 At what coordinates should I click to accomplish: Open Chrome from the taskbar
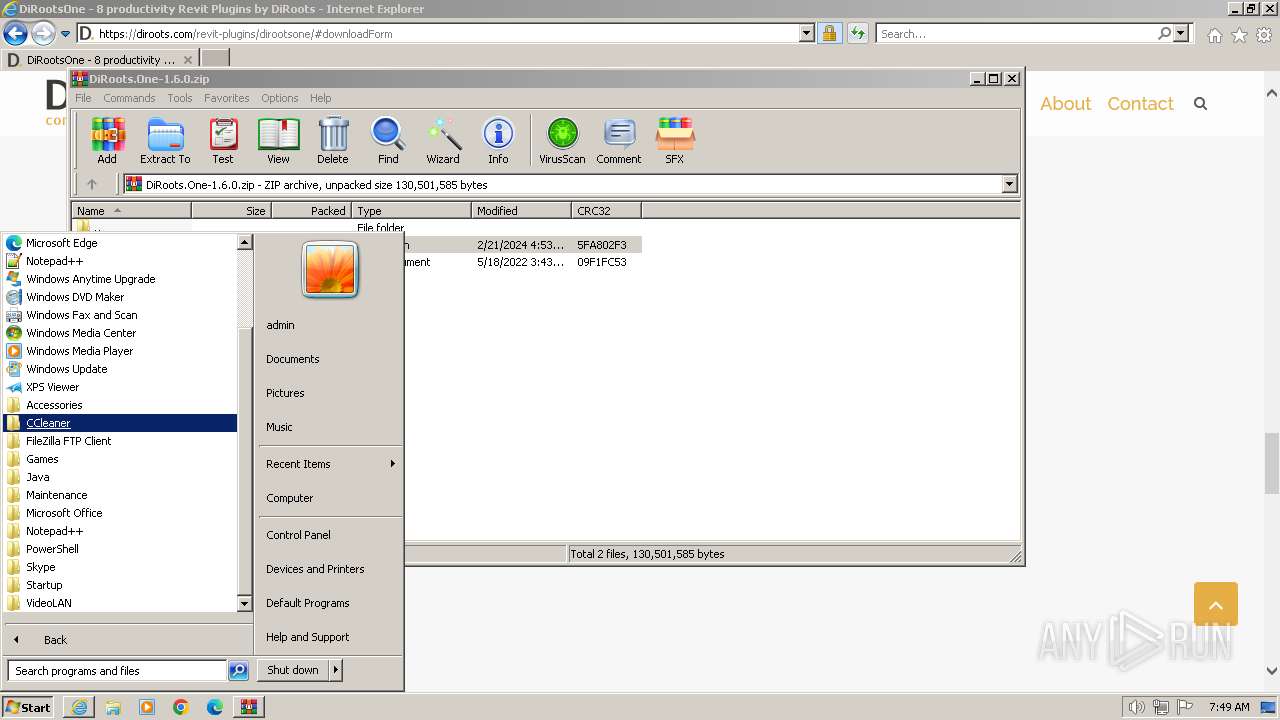pos(181,707)
